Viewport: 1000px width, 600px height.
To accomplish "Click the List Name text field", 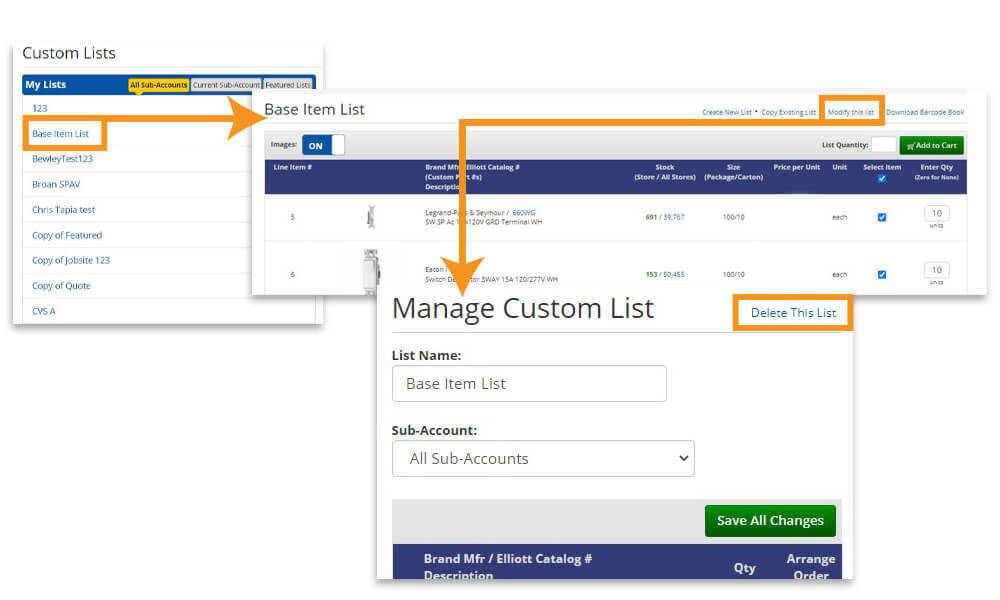I will tap(529, 384).
